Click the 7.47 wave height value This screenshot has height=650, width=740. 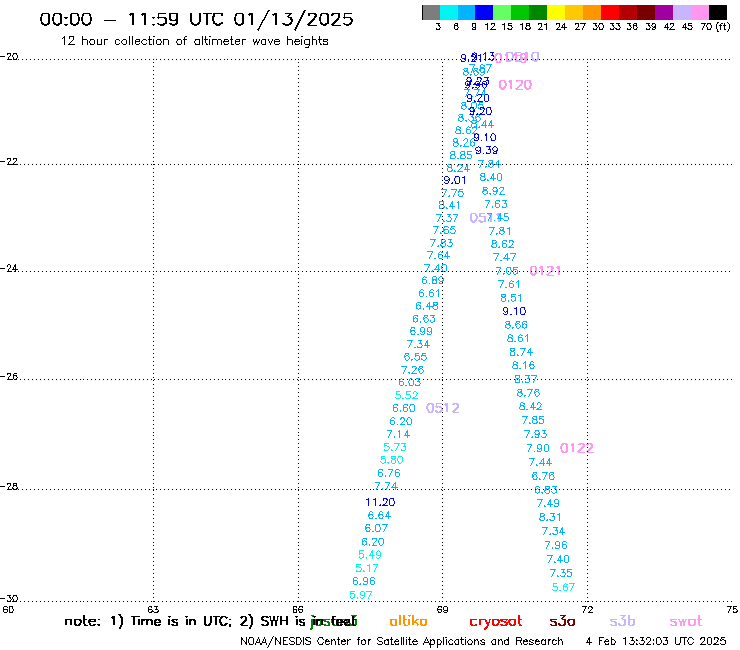[x=505, y=257]
